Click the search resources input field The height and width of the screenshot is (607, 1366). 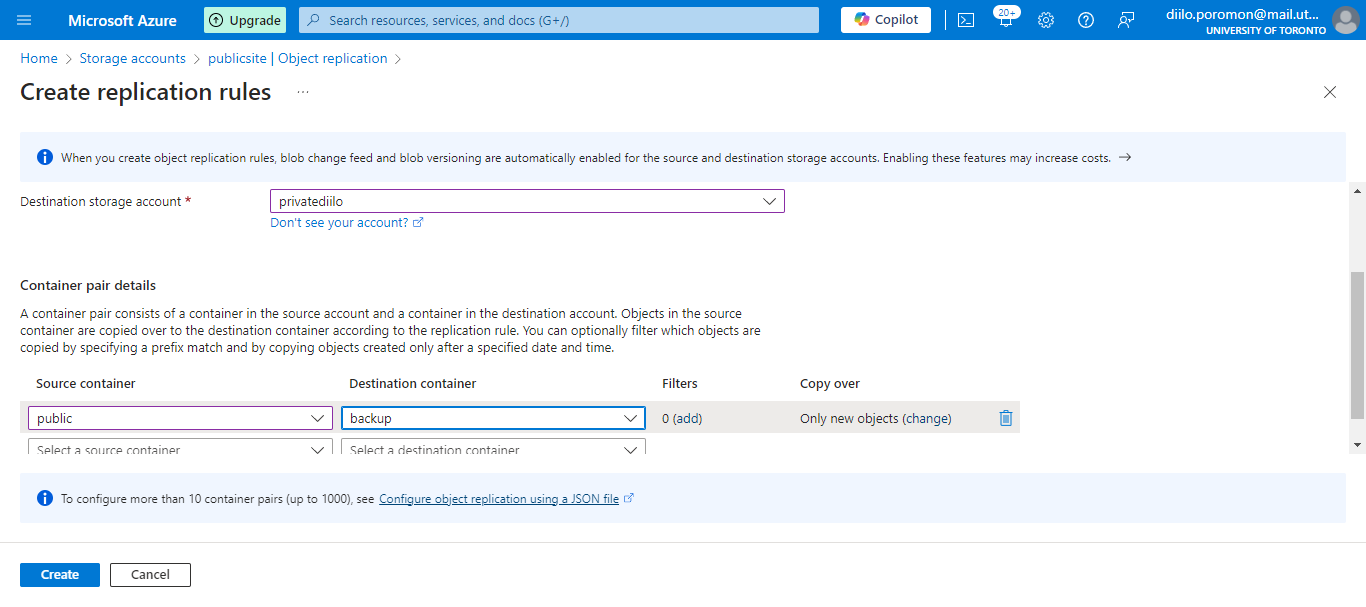[560, 20]
